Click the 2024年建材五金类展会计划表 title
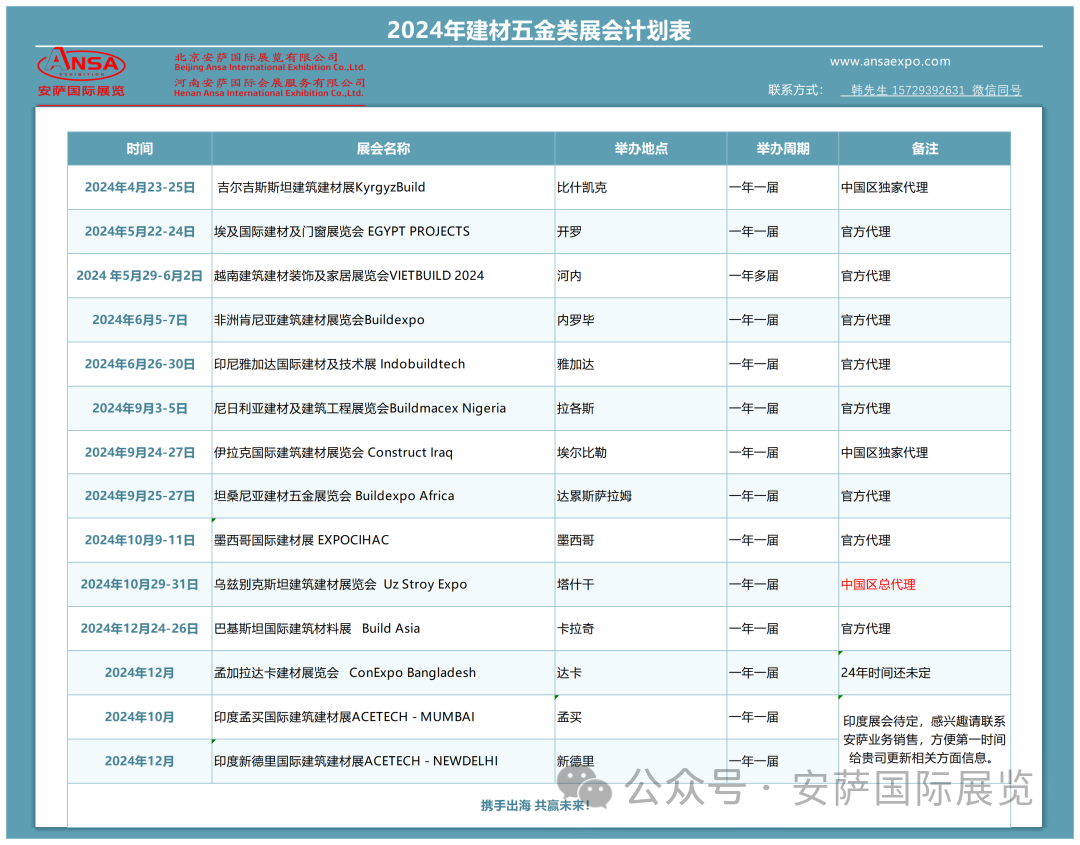This screenshot has height=845, width=1080. tap(539, 30)
